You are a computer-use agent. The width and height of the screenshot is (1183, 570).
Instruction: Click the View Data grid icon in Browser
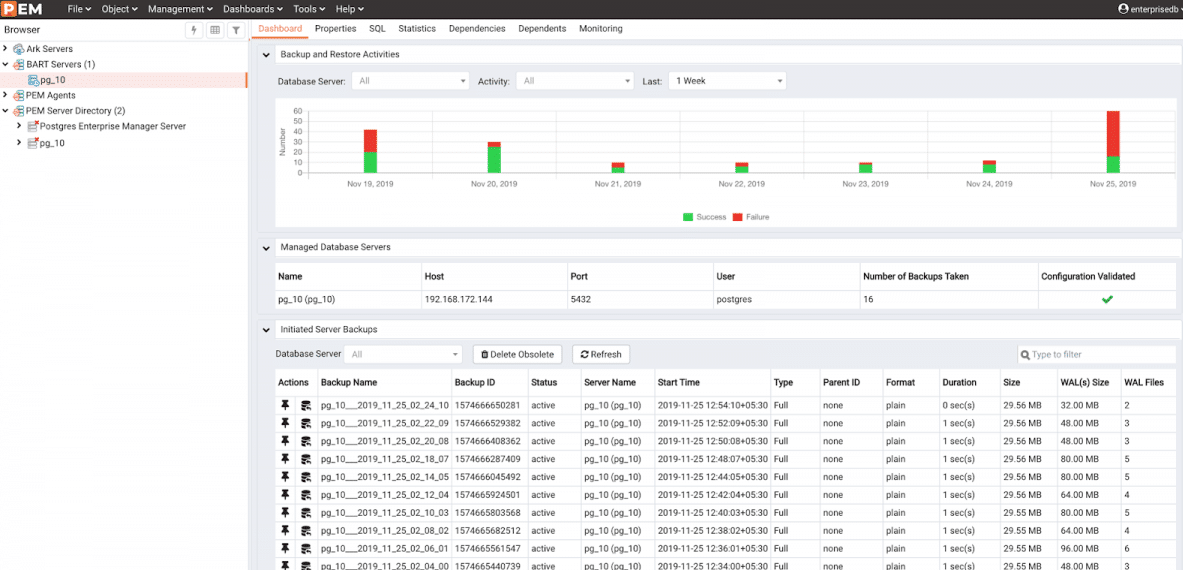click(x=215, y=30)
